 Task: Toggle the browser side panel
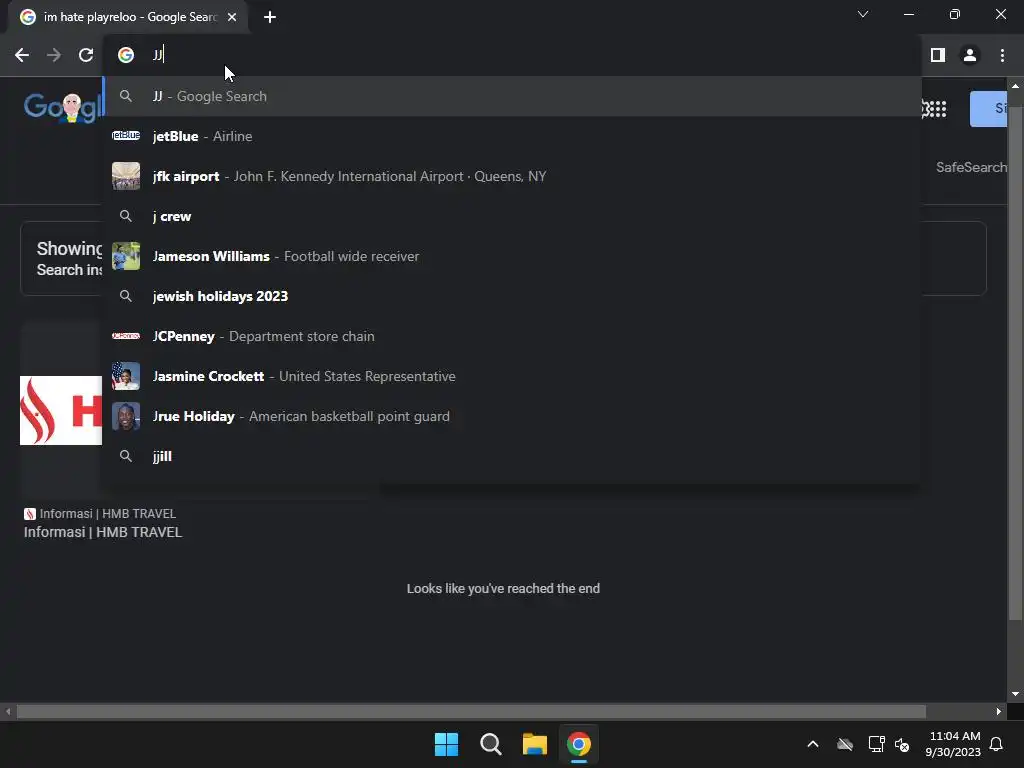click(938, 56)
